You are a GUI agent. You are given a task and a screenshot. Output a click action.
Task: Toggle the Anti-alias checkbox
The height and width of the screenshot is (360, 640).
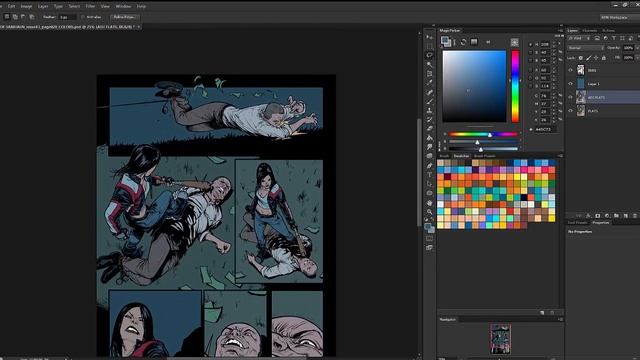coord(83,17)
